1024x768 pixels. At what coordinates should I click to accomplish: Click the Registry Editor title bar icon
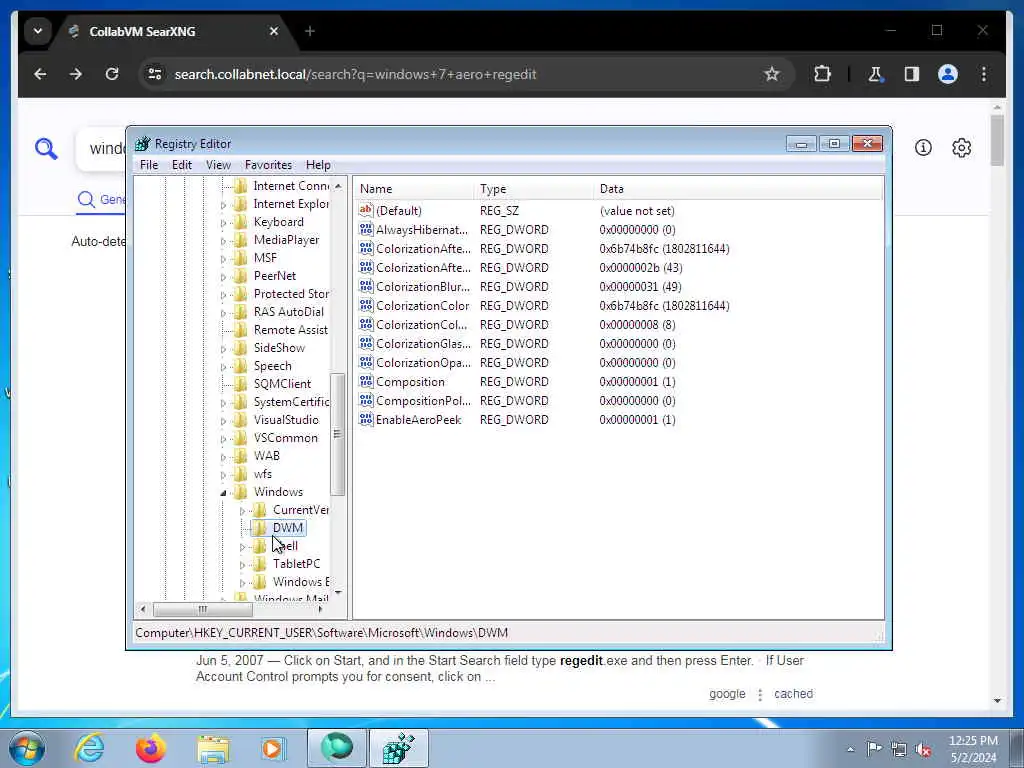142,144
